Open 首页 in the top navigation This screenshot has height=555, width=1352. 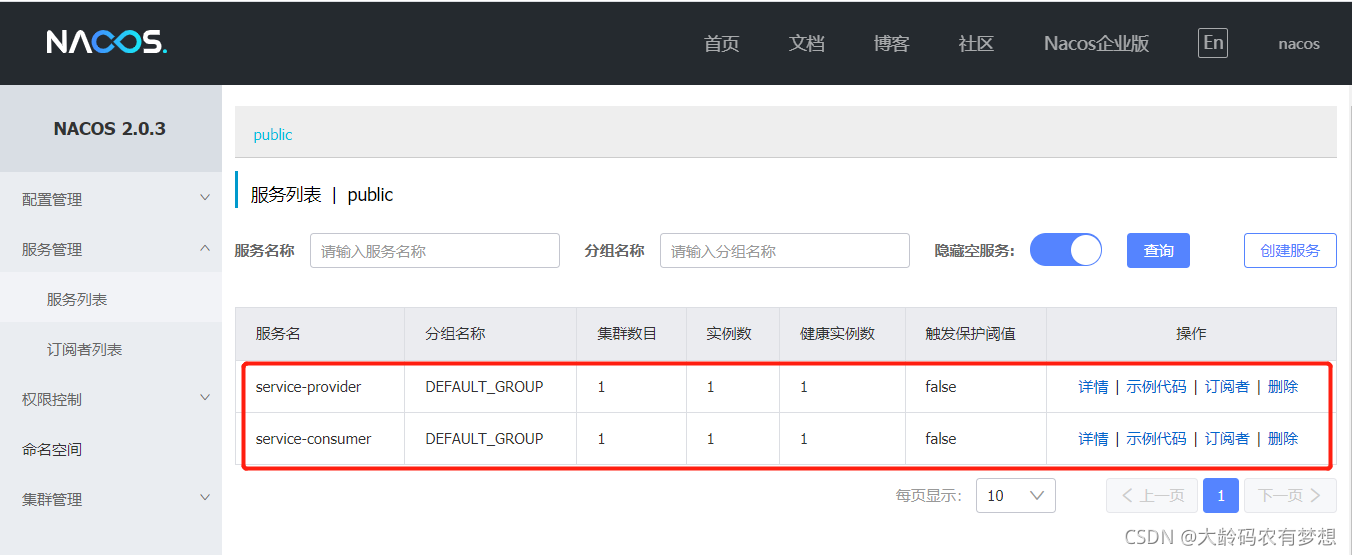tap(721, 43)
